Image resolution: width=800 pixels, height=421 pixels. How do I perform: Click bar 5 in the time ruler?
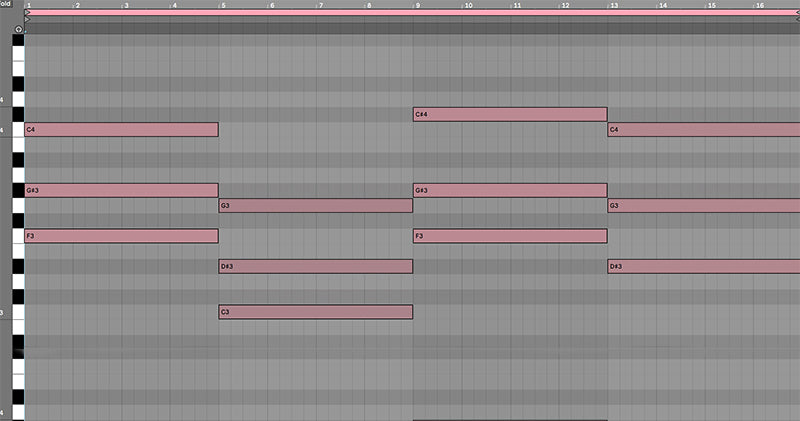pyautogui.click(x=223, y=5)
